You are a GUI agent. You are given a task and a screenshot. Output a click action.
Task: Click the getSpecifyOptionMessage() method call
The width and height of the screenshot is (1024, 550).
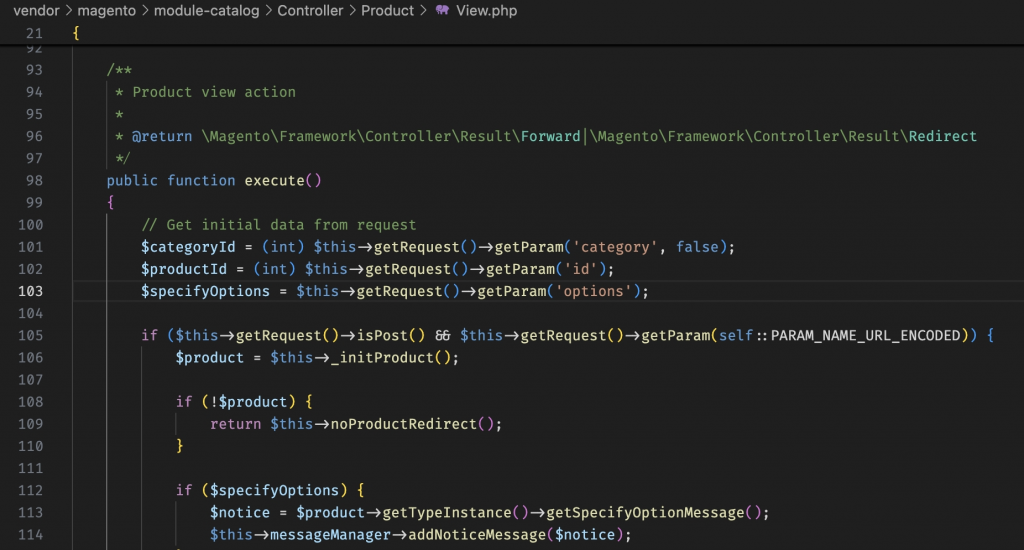click(654, 512)
